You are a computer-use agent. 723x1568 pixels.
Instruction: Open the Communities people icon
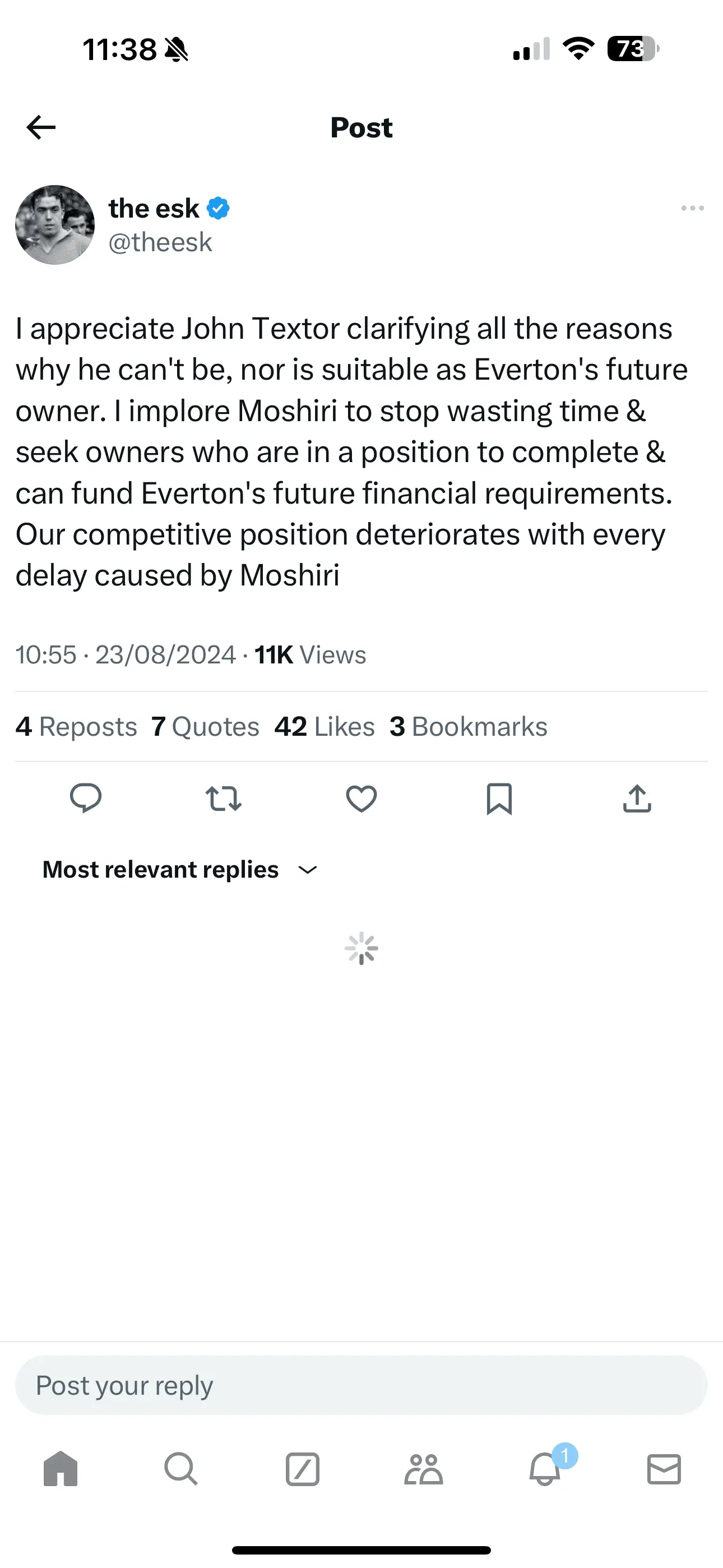(423, 1469)
